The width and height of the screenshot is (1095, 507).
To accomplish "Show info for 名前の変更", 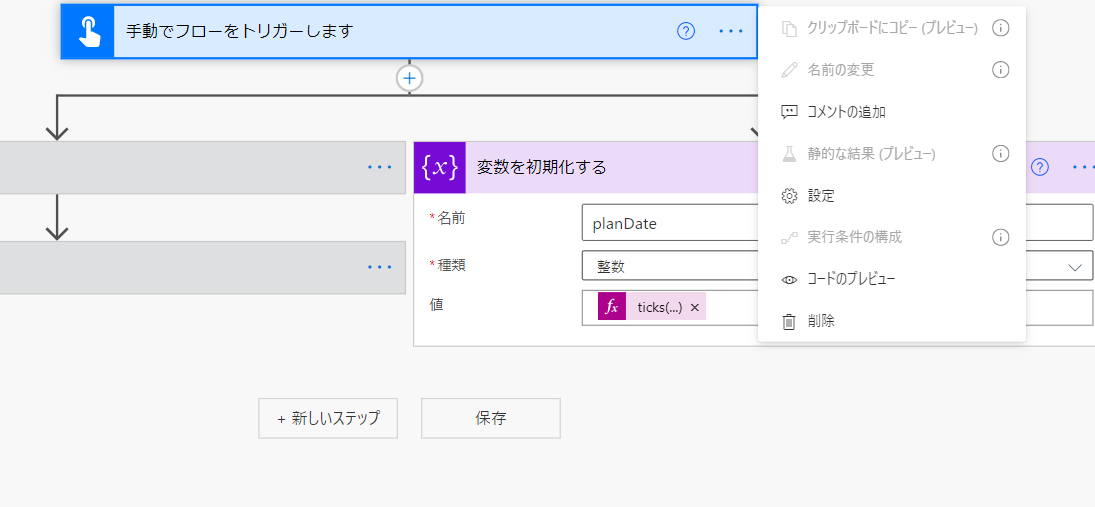I will tap(1001, 70).
